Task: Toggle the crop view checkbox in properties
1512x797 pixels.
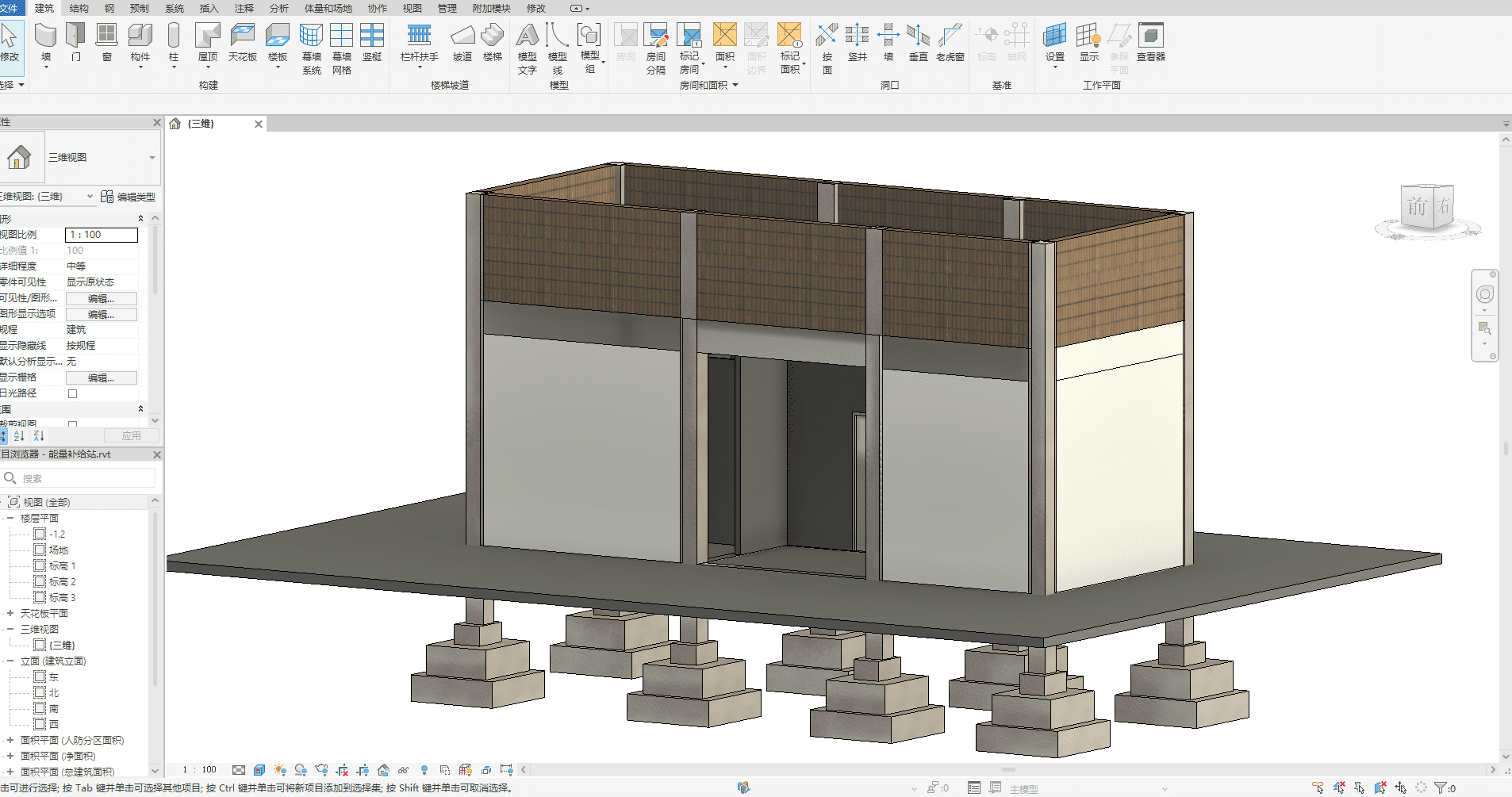Action: tap(72, 424)
